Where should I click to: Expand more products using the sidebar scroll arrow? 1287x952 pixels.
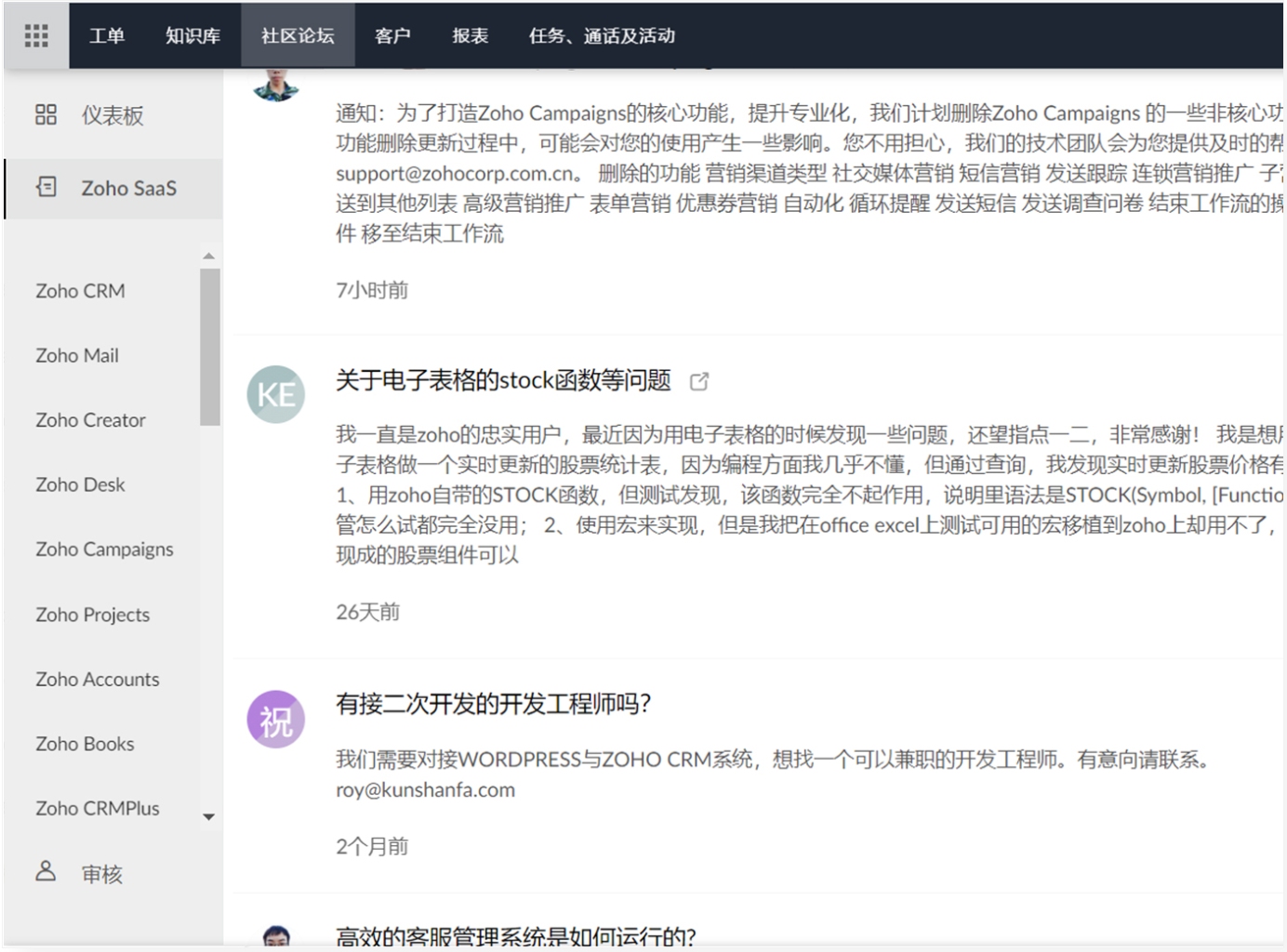[208, 817]
